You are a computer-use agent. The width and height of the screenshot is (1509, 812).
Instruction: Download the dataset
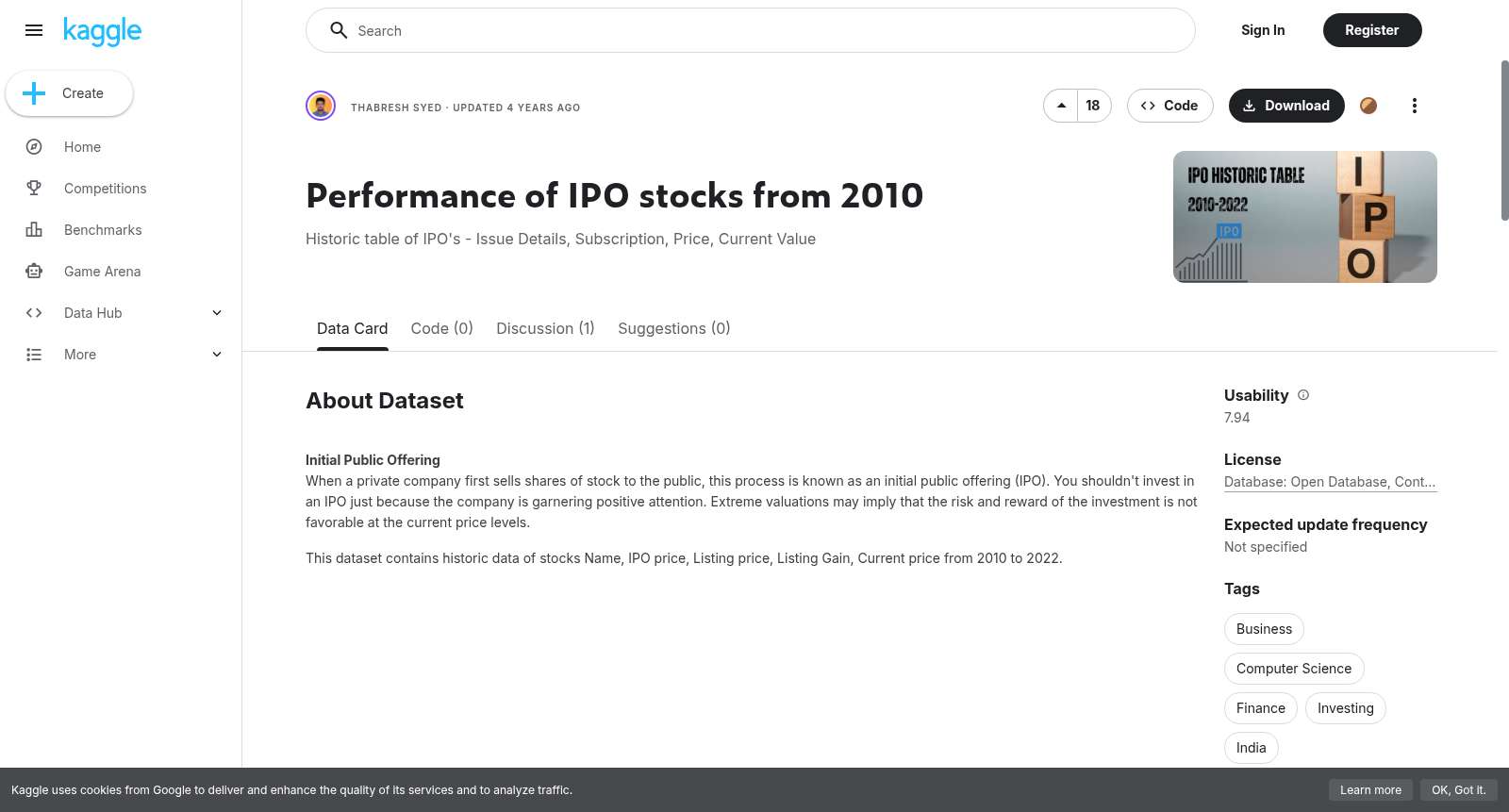1286,106
